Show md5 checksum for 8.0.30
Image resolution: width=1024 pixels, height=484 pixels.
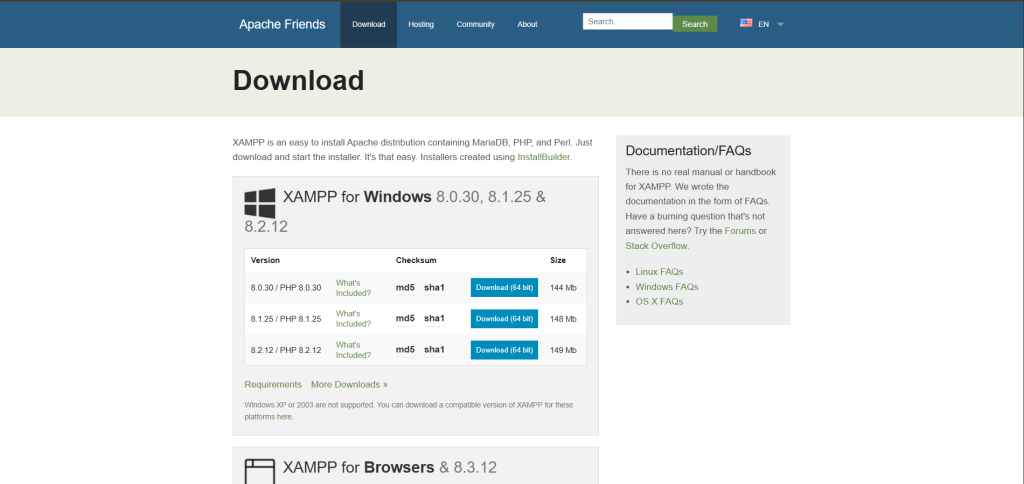point(405,287)
